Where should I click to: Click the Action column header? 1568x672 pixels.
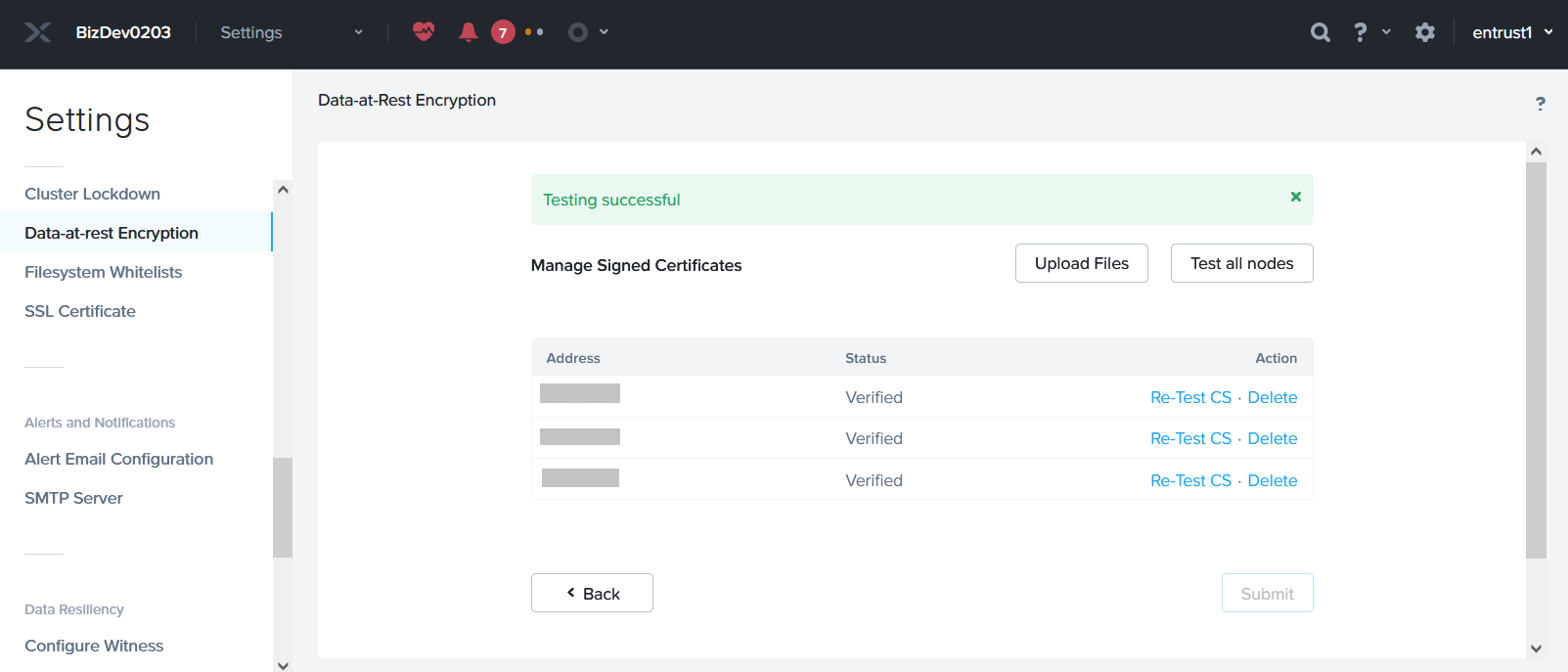(1277, 358)
